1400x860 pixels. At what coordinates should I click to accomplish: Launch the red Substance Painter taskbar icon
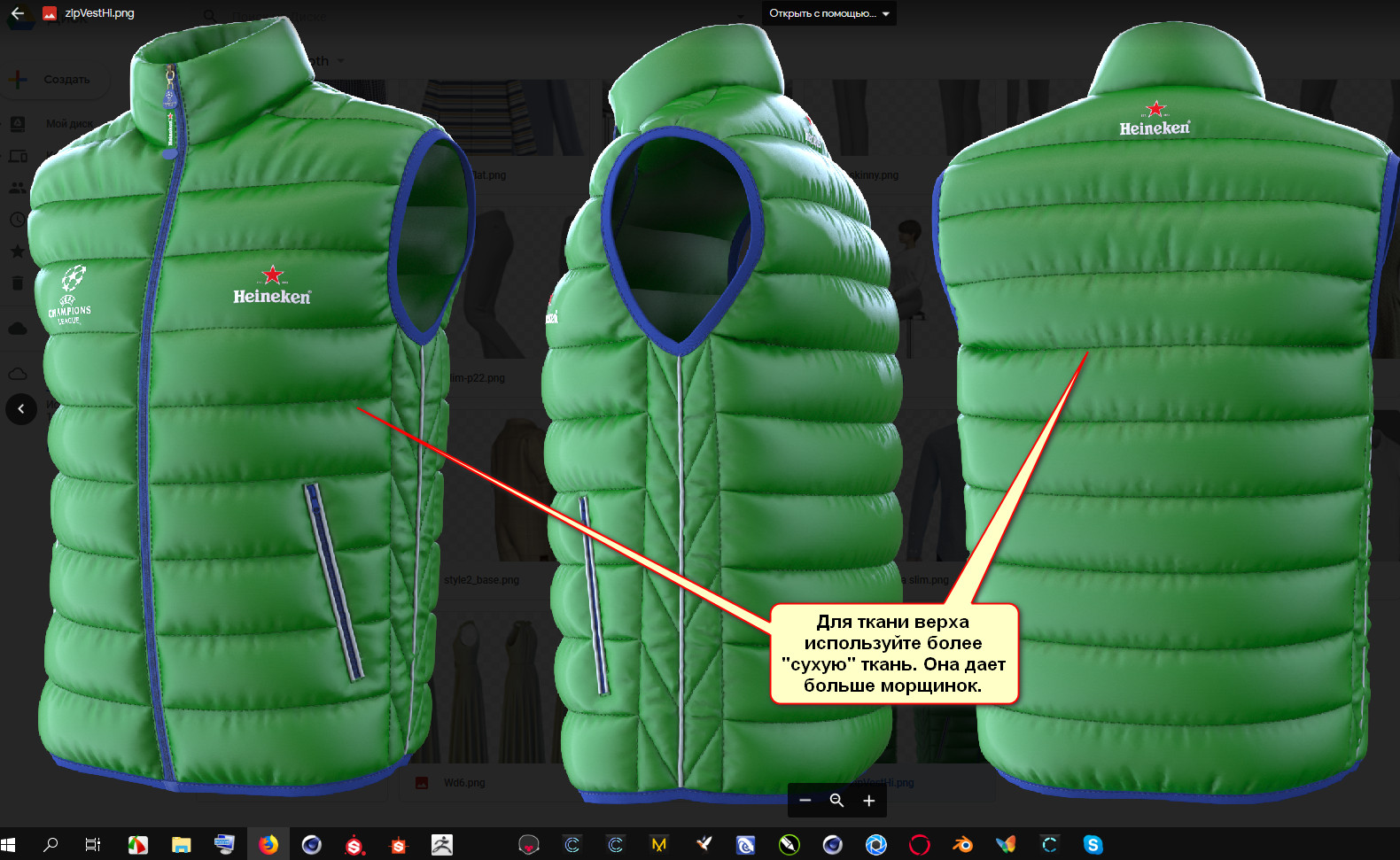(x=354, y=845)
